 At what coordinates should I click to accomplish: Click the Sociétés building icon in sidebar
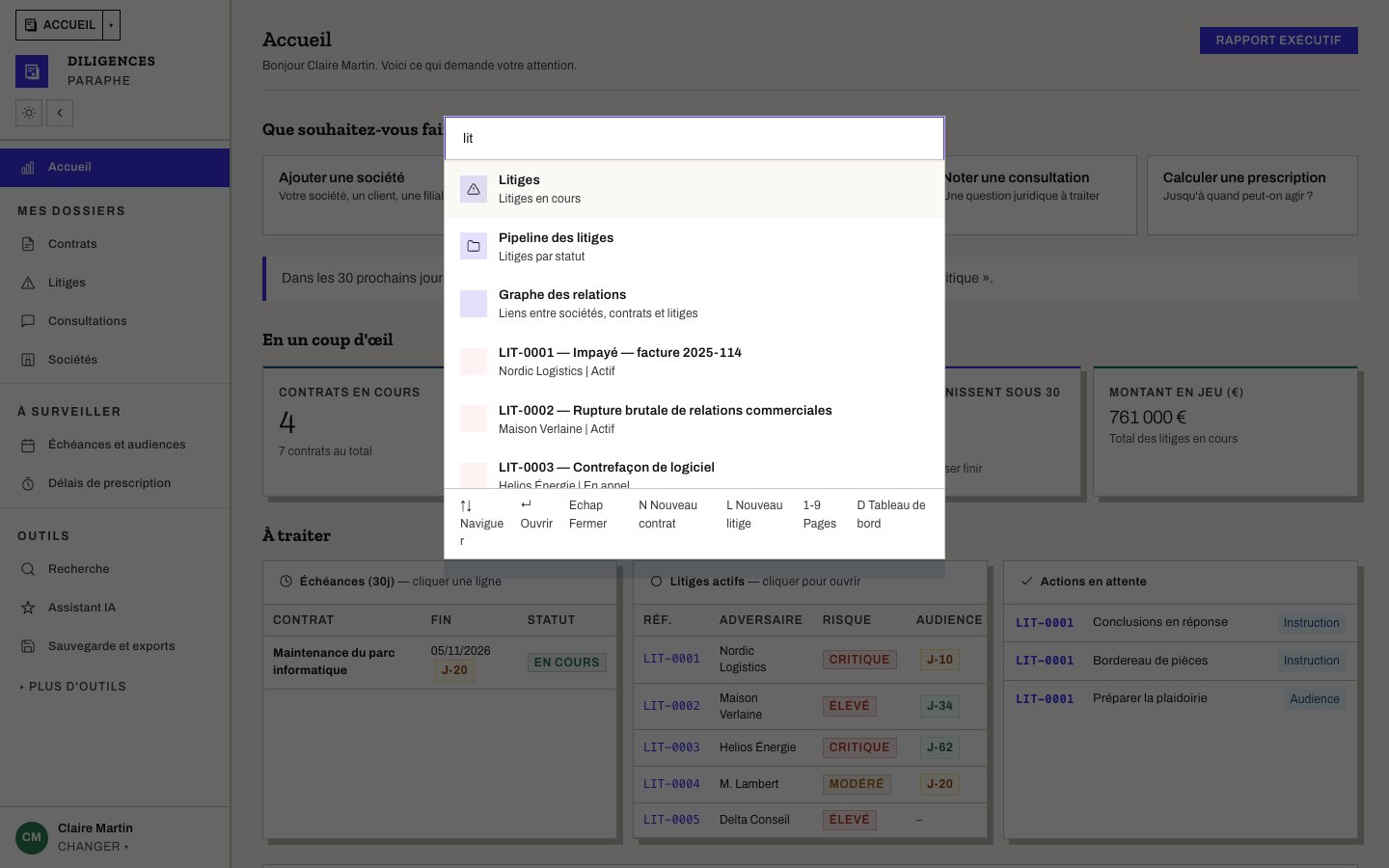(x=28, y=360)
